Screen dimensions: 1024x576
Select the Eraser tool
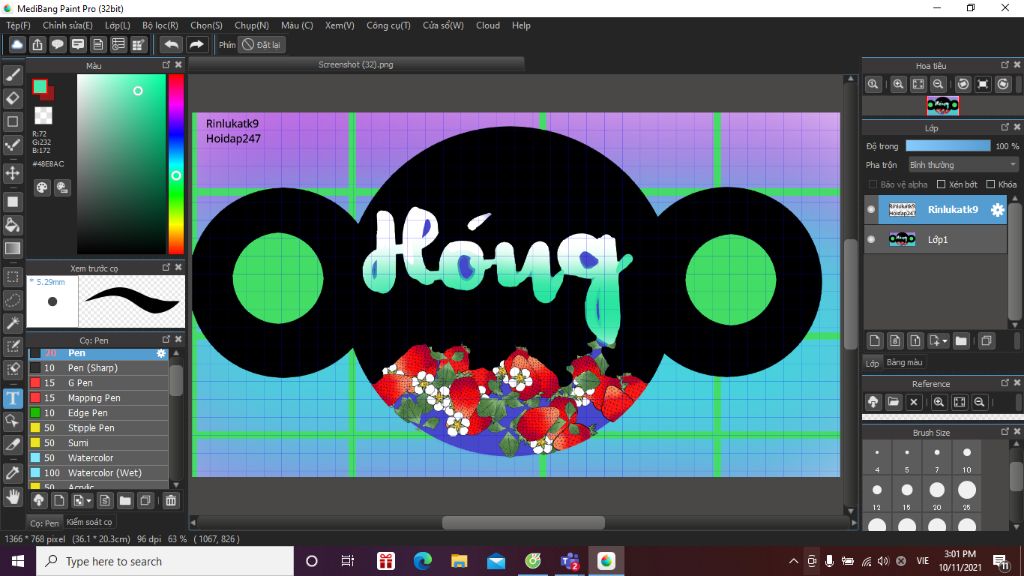(x=12, y=98)
